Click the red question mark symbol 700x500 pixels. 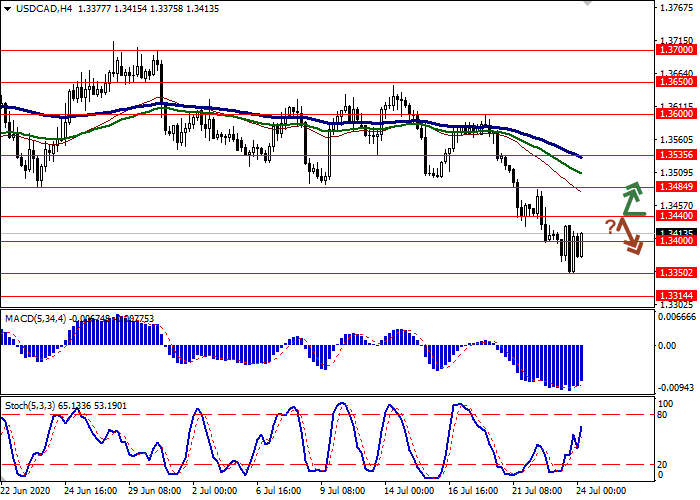point(611,226)
